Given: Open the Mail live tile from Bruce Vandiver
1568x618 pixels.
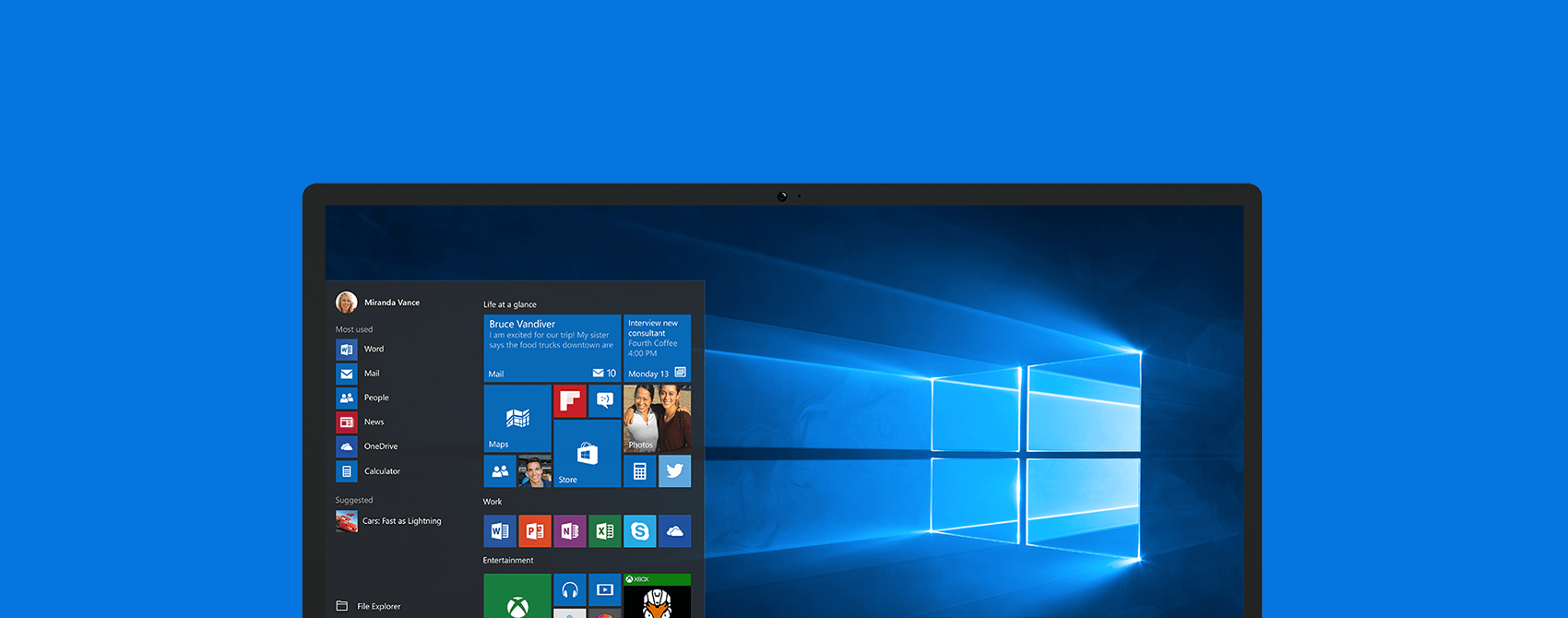Looking at the screenshot, I should point(552,348).
